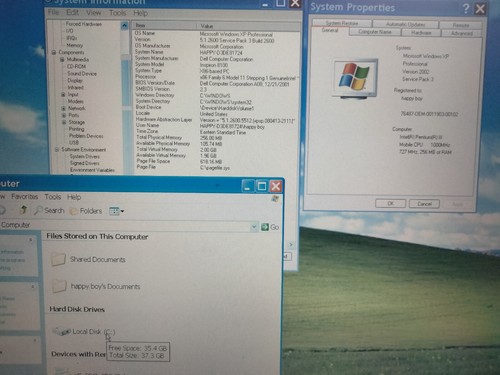
Task: Open the Tools menu in the My Computer window
Action: point(53,197)
